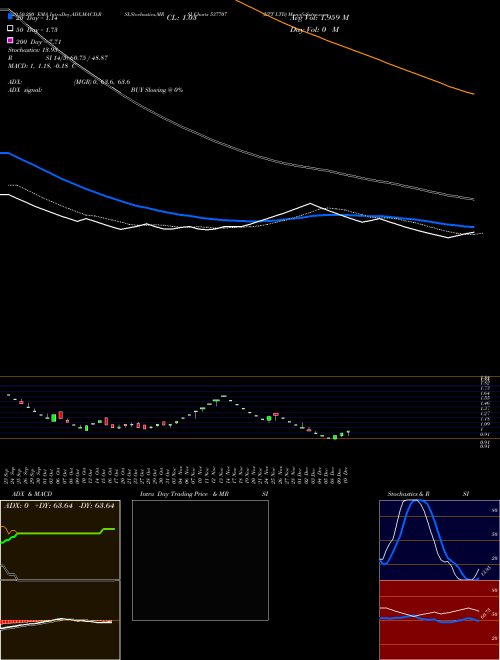The height and width of the screenshot is (660, 500).
Task: Click the magenta 200 Day legend swatch
Action: 10,40
